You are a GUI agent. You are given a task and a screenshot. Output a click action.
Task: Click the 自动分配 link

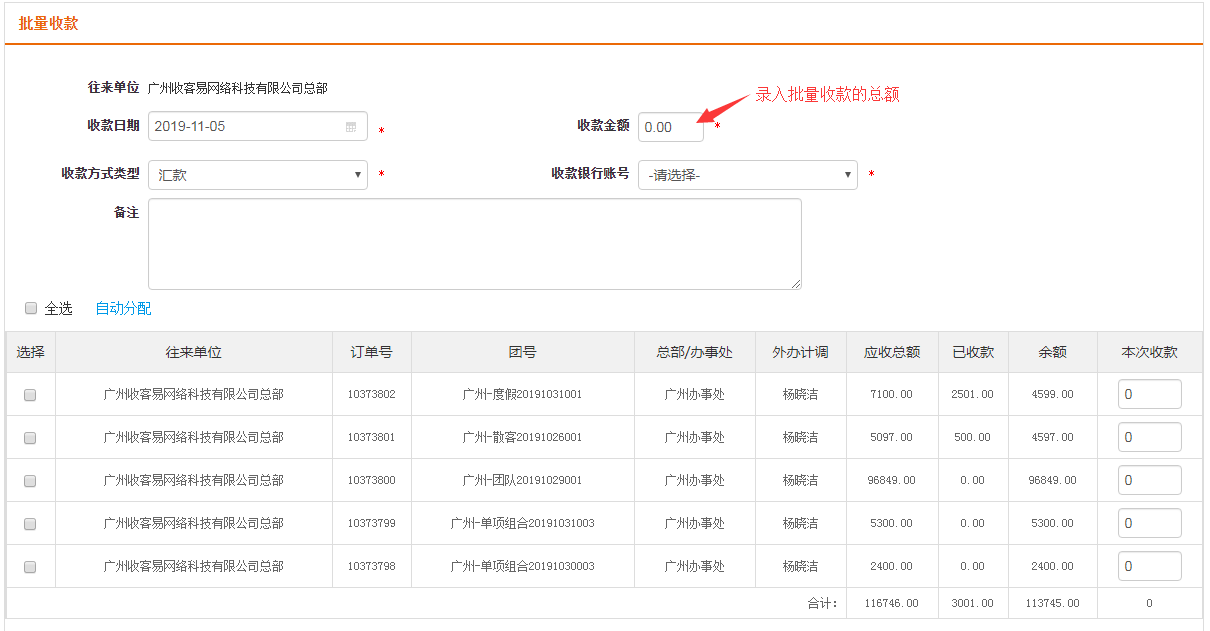click(123, 309)
